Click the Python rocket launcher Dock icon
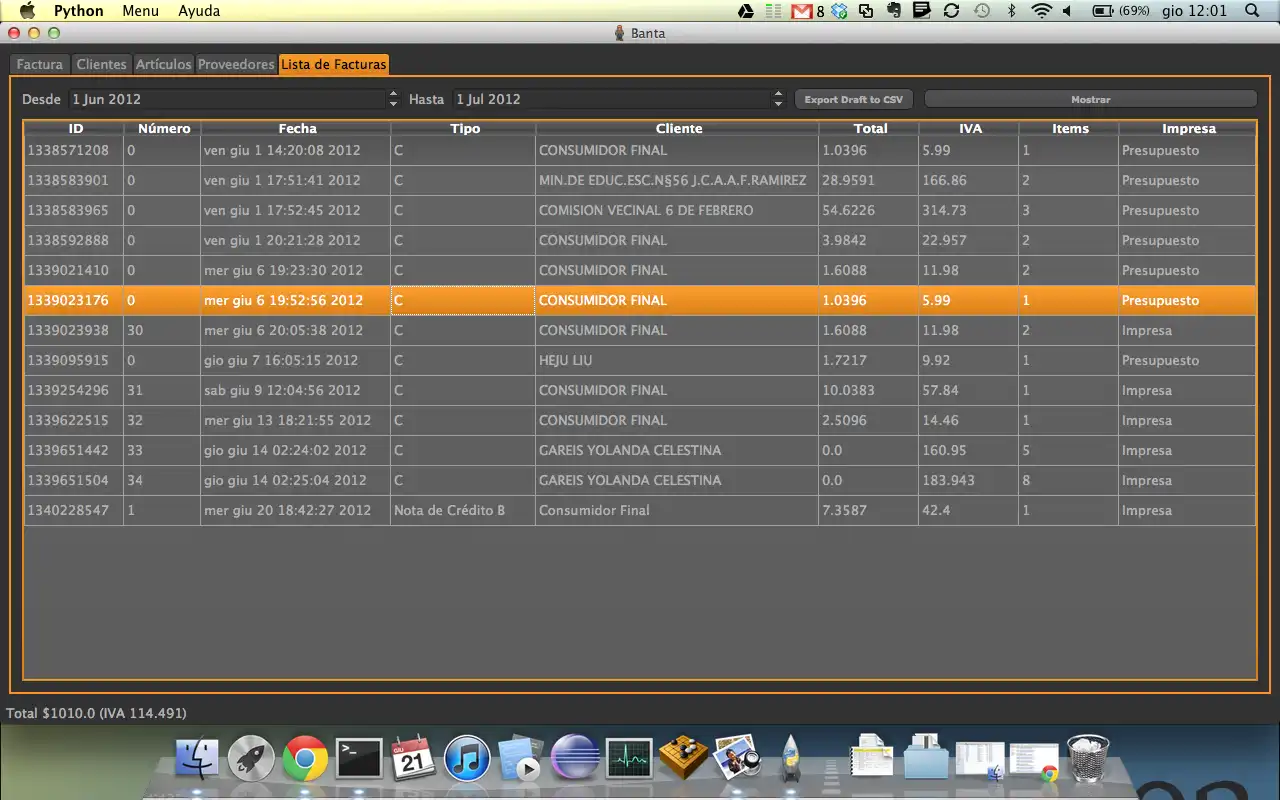Viewport: 1280px width, 800px height. click(790, 759)
